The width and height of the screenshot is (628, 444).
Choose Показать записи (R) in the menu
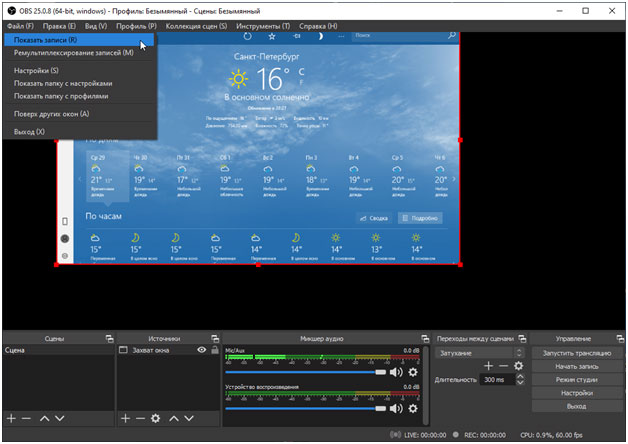[x=79, y=40]
